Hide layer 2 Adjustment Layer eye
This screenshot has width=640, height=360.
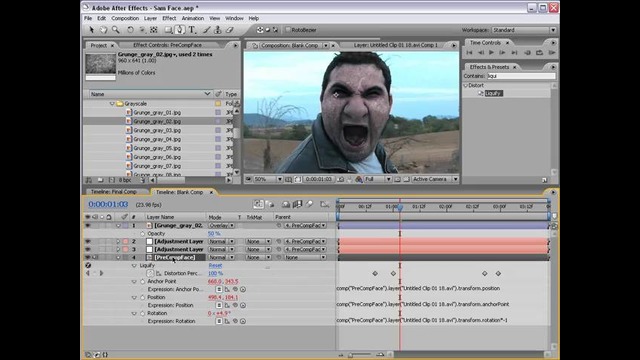click(87, 242)
